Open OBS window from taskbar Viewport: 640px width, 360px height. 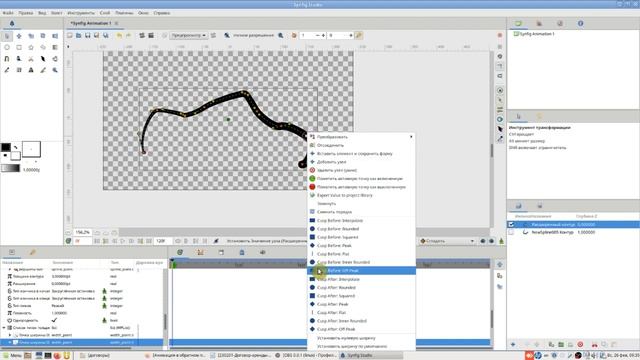(x=306, y=356)
